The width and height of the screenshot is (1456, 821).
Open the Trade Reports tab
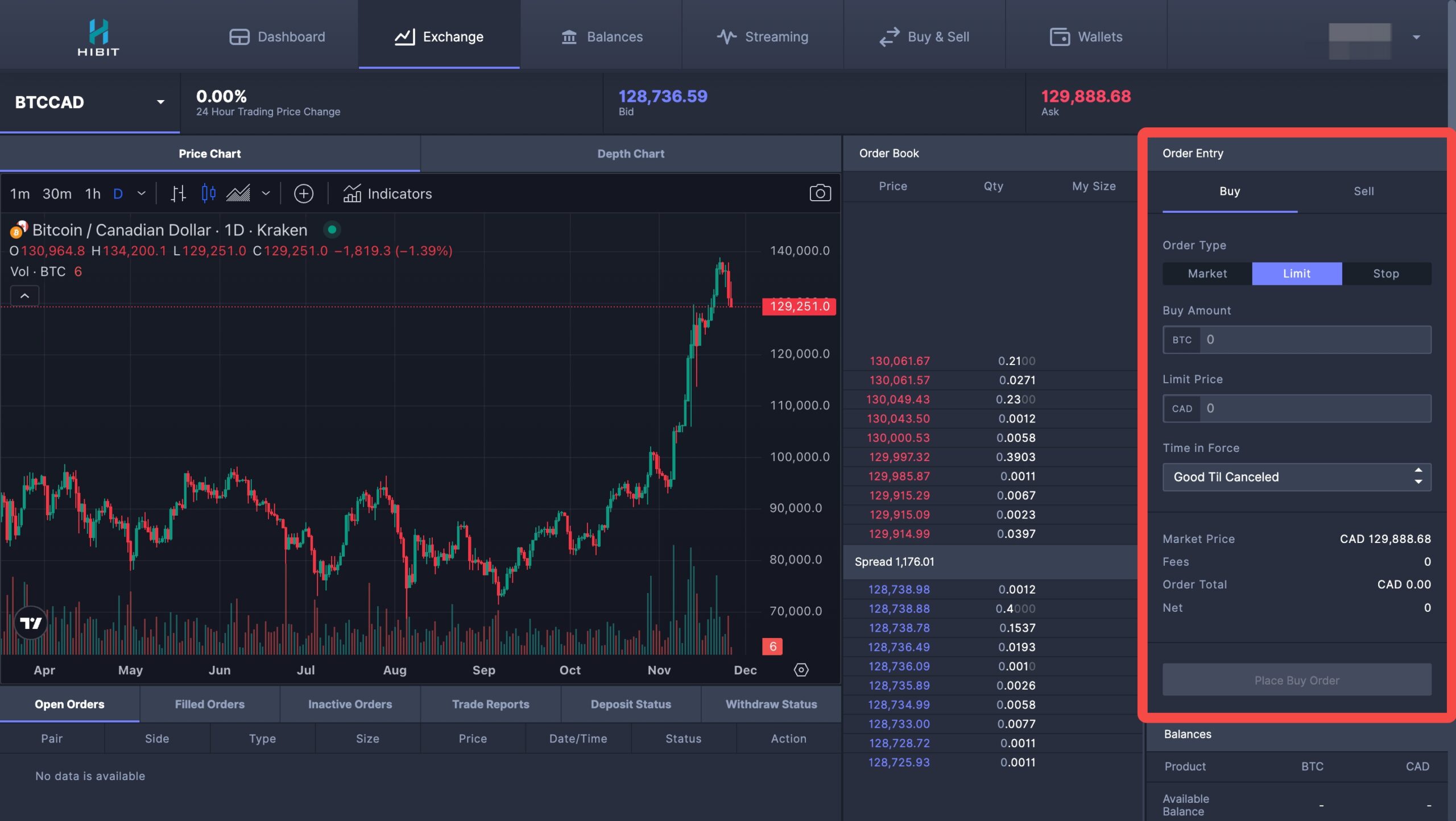click(x=490, y=704)
